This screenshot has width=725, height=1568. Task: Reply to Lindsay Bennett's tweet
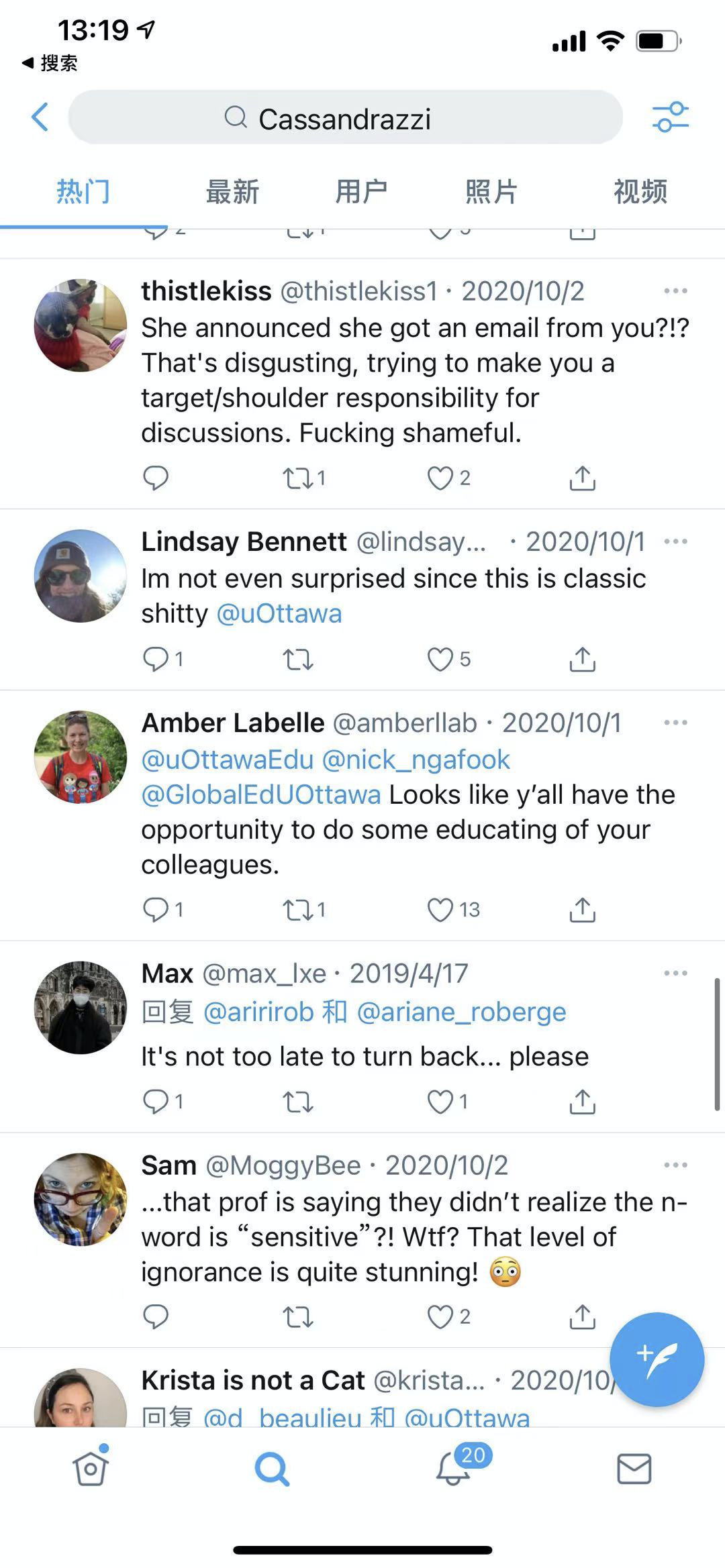coord(156,660)
